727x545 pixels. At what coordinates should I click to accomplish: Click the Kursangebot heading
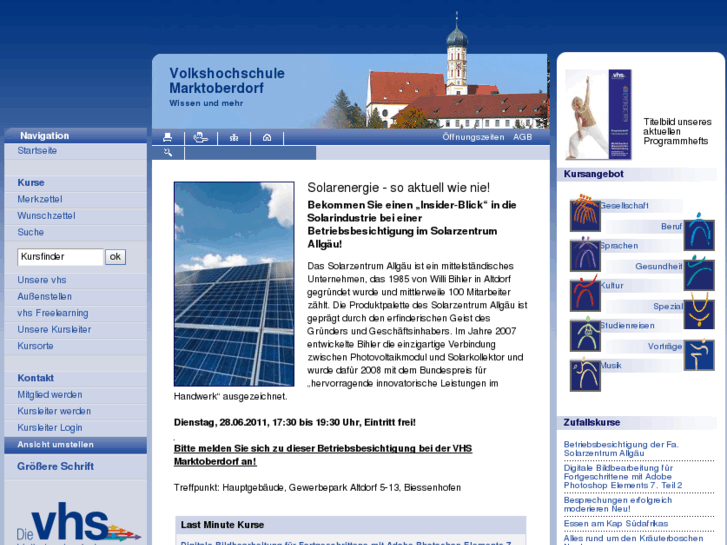(x=593, y=174)
